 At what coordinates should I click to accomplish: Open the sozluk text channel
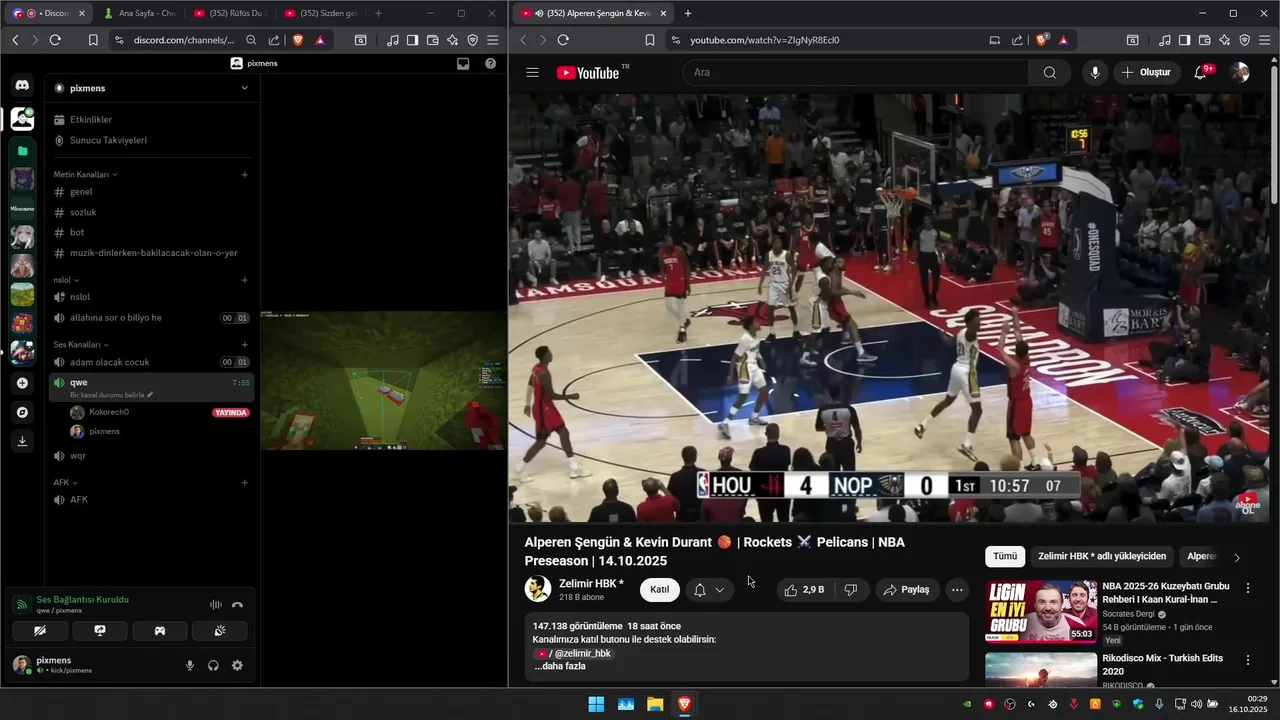point(151,212)
